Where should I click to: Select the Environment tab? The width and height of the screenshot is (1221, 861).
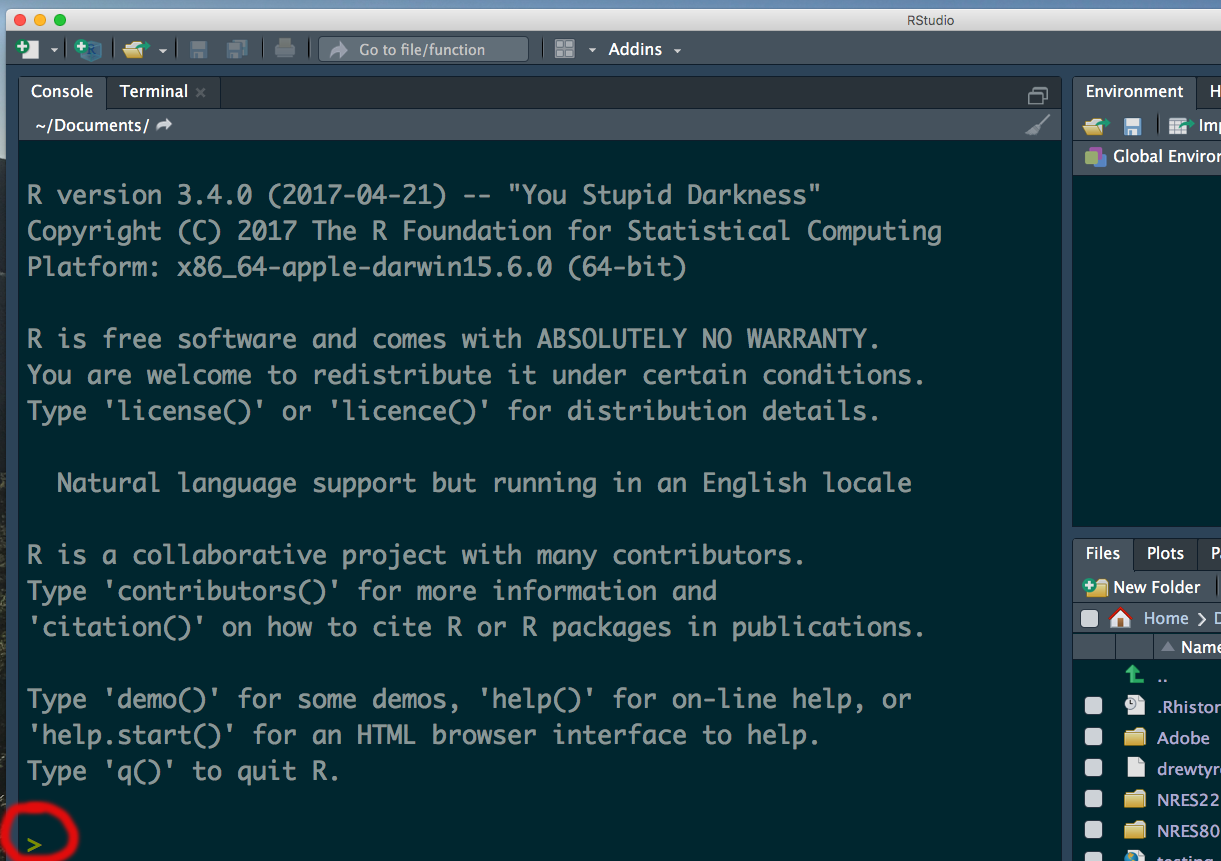[1134, 91]
